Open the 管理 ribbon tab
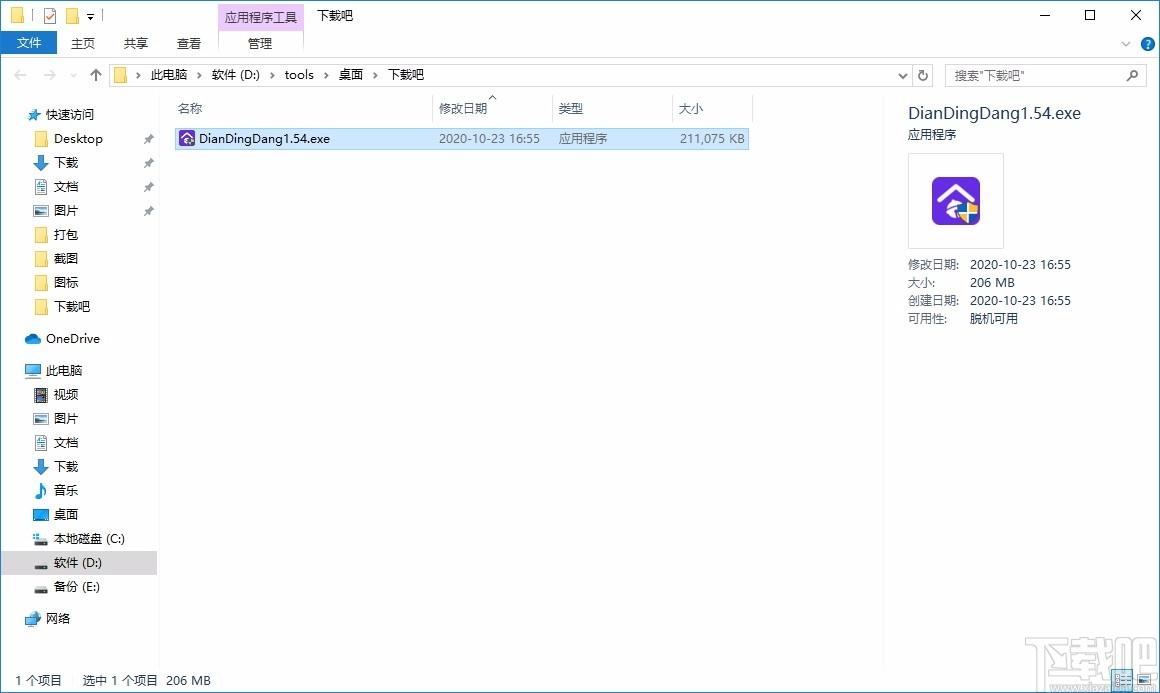This screenshot has height=693, width=1160. 260,44
